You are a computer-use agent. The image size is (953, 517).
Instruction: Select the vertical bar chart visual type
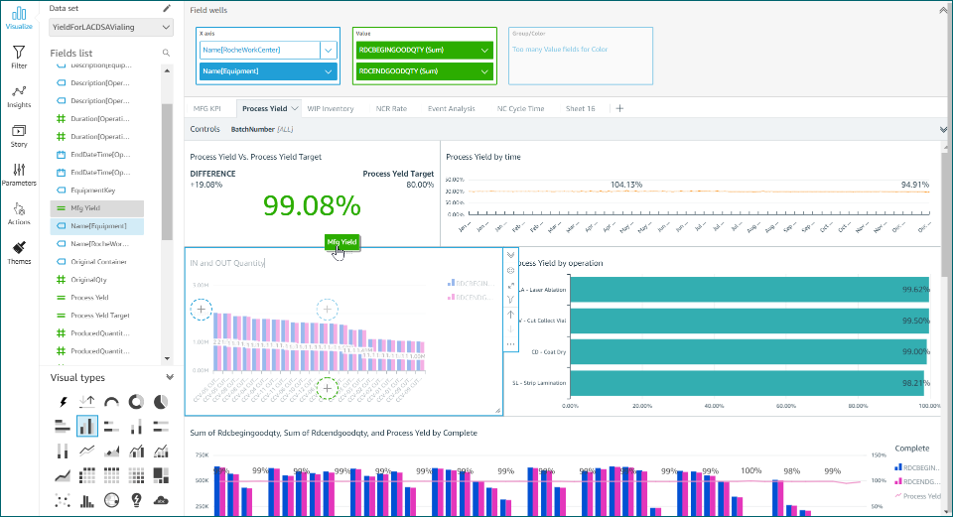click(x=87, y=426)
